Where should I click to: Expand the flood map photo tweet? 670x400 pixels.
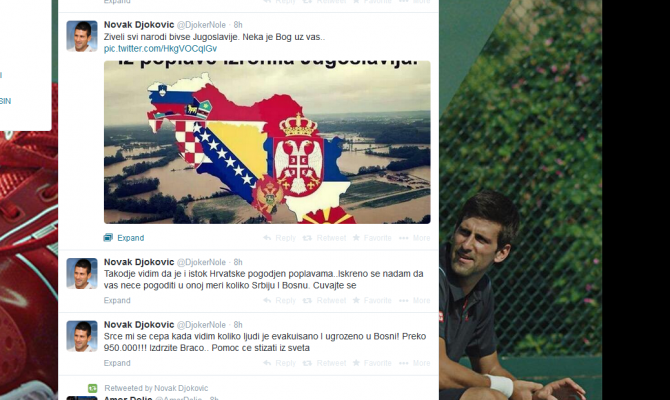click(124, 238)
